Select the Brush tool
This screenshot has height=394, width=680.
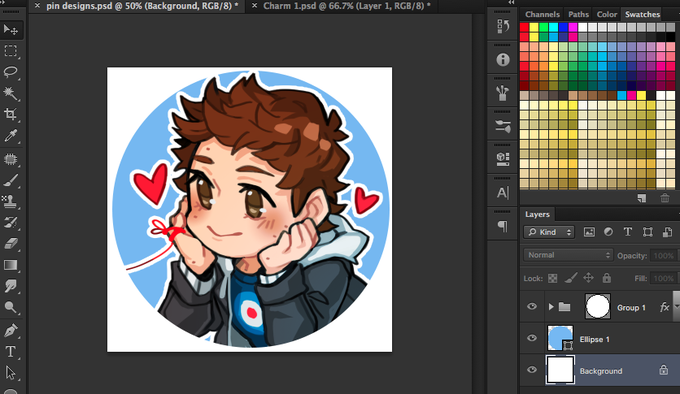click(x=10, y=181)
